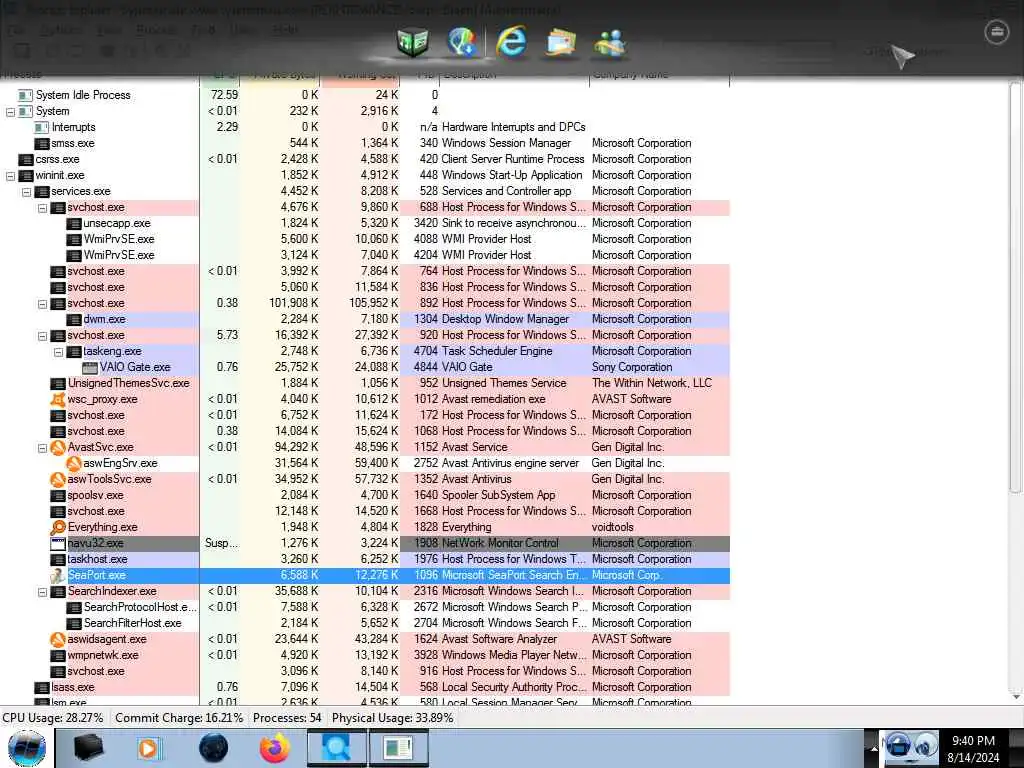Collapse the services.exe tree node

27,191
